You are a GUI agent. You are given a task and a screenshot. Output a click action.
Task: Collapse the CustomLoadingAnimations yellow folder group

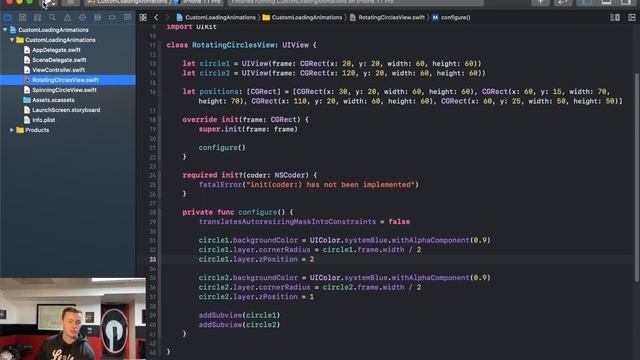click(12, 40)
